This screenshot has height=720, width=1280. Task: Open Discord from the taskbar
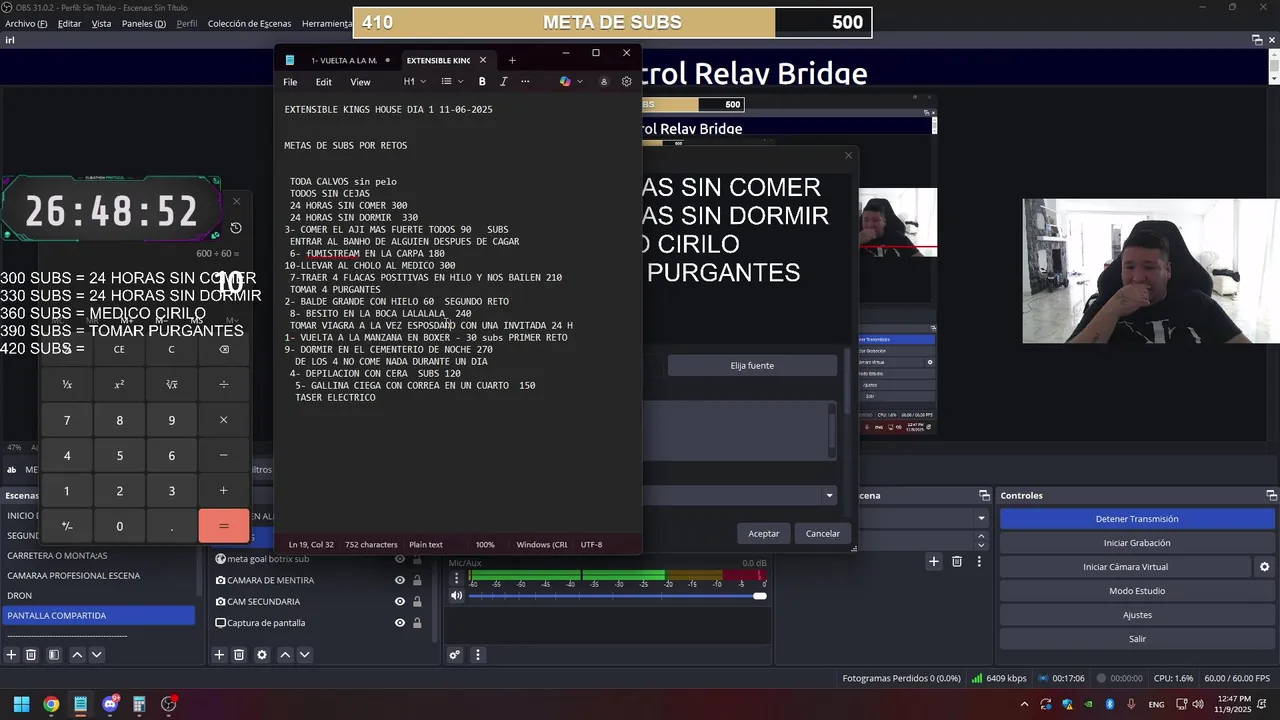[x=110, y=704]
